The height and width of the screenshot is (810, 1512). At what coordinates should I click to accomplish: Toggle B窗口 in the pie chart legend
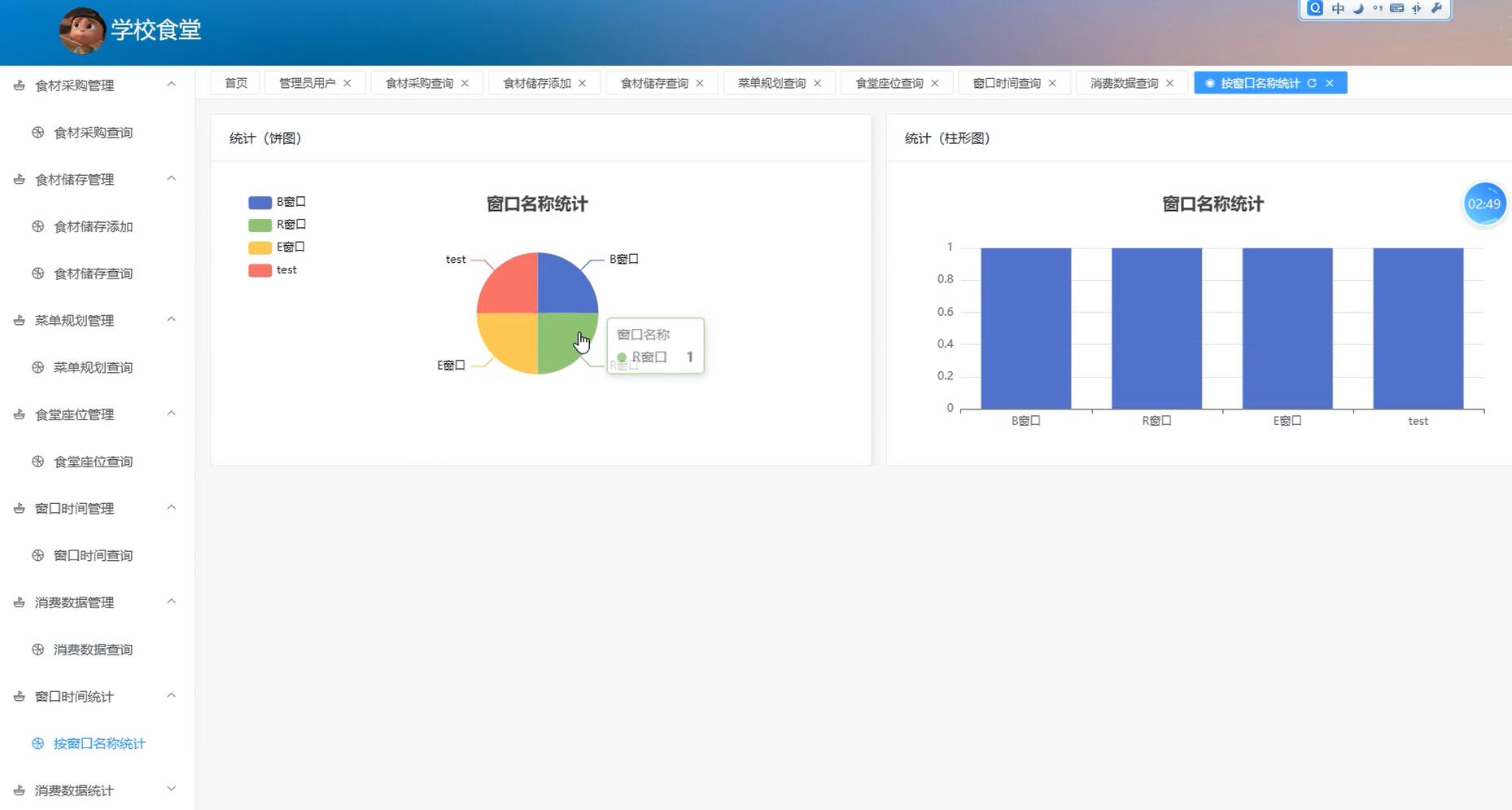277,201
